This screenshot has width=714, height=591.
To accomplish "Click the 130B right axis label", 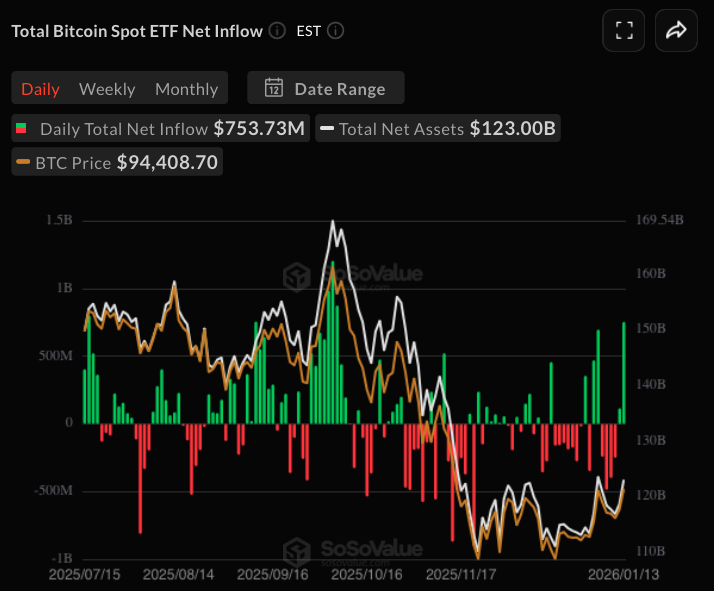I will pyautogui.click(x=651, y=440).
